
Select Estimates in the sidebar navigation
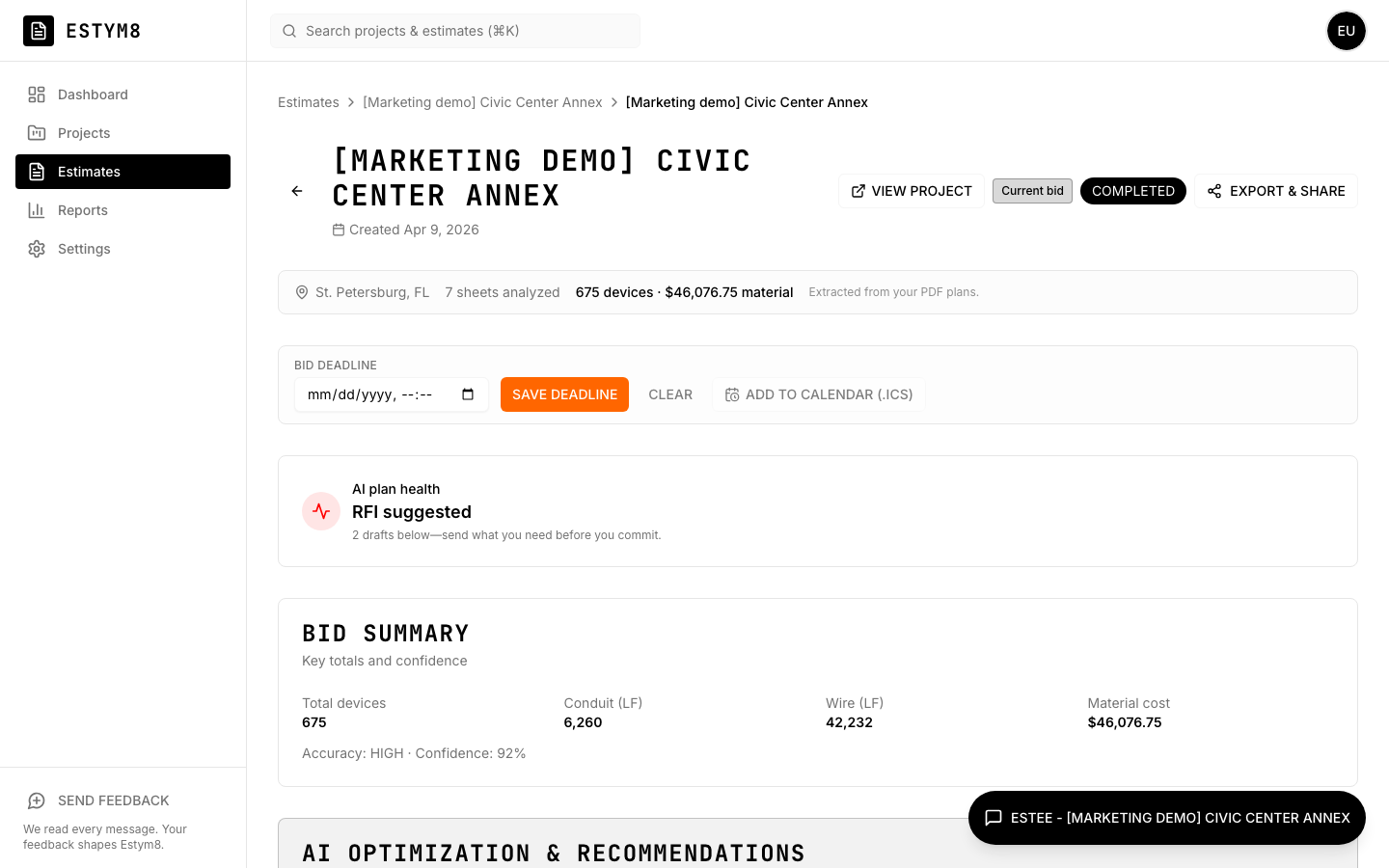click(89, 172)
